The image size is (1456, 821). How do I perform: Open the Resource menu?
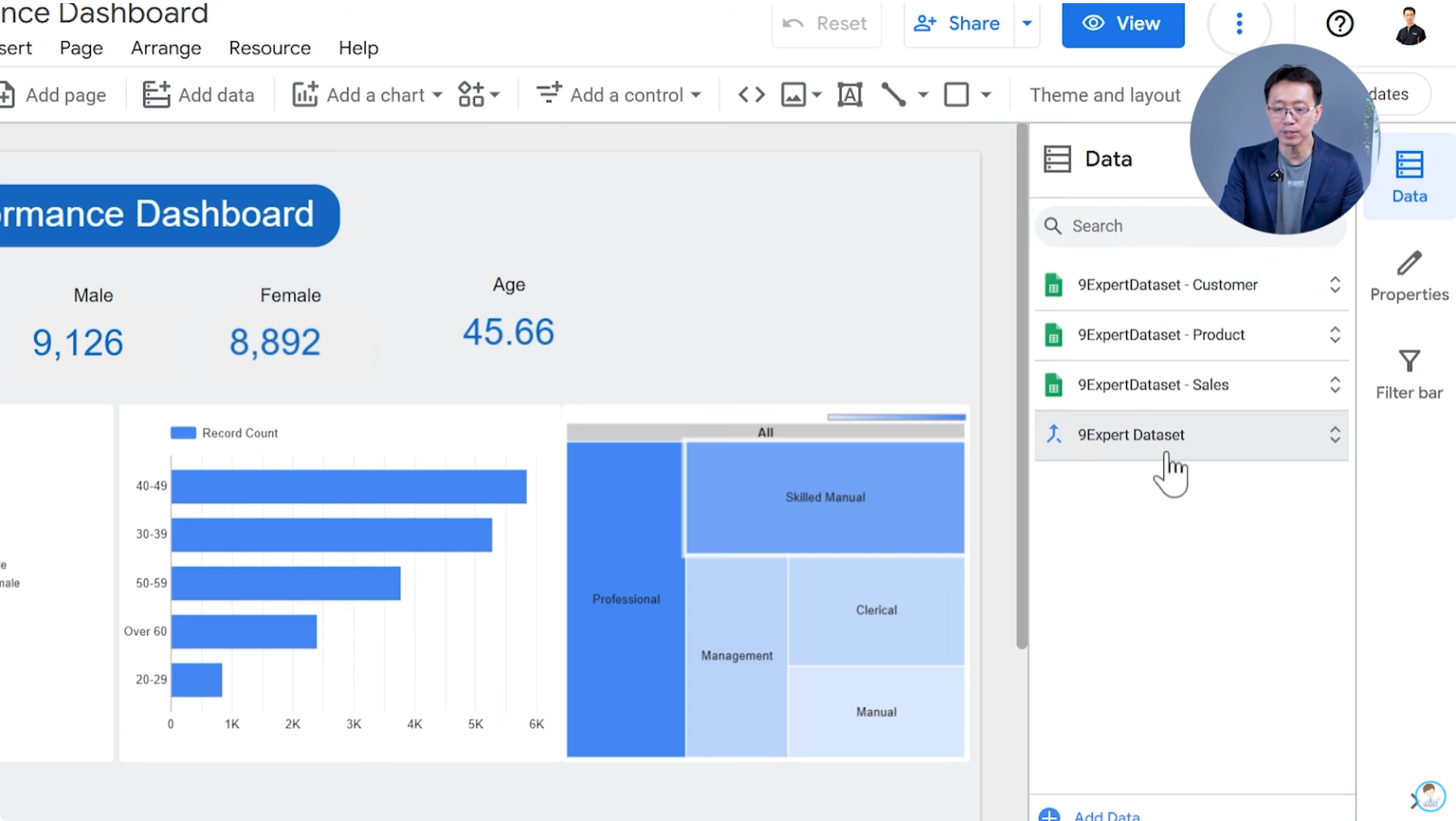click(269, 48)
